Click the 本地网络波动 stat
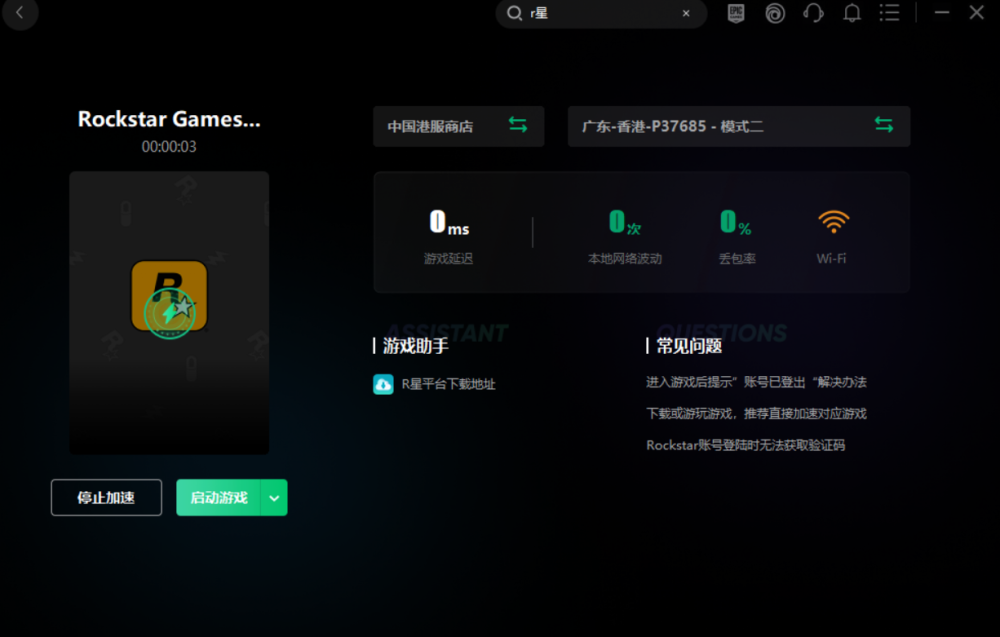The height and width of the screenshot is (637, 1000). tap(625, 237)
